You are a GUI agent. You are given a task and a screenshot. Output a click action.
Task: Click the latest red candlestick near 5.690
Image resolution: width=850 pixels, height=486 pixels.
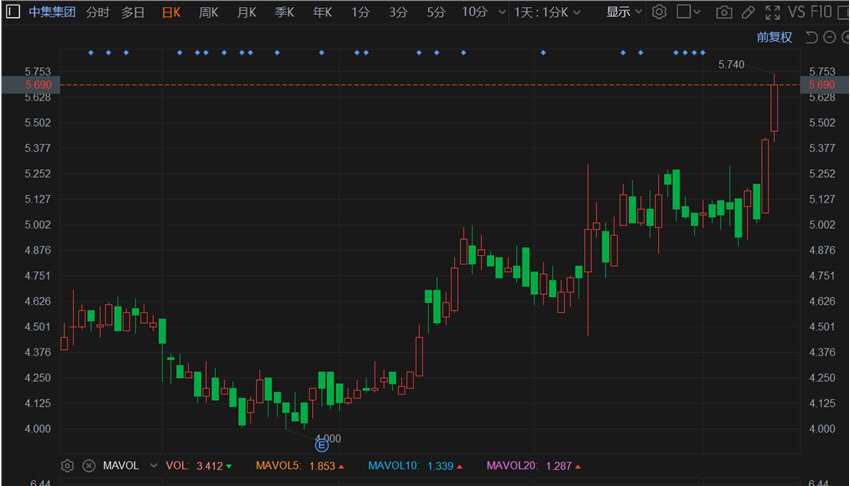(774, 108)
